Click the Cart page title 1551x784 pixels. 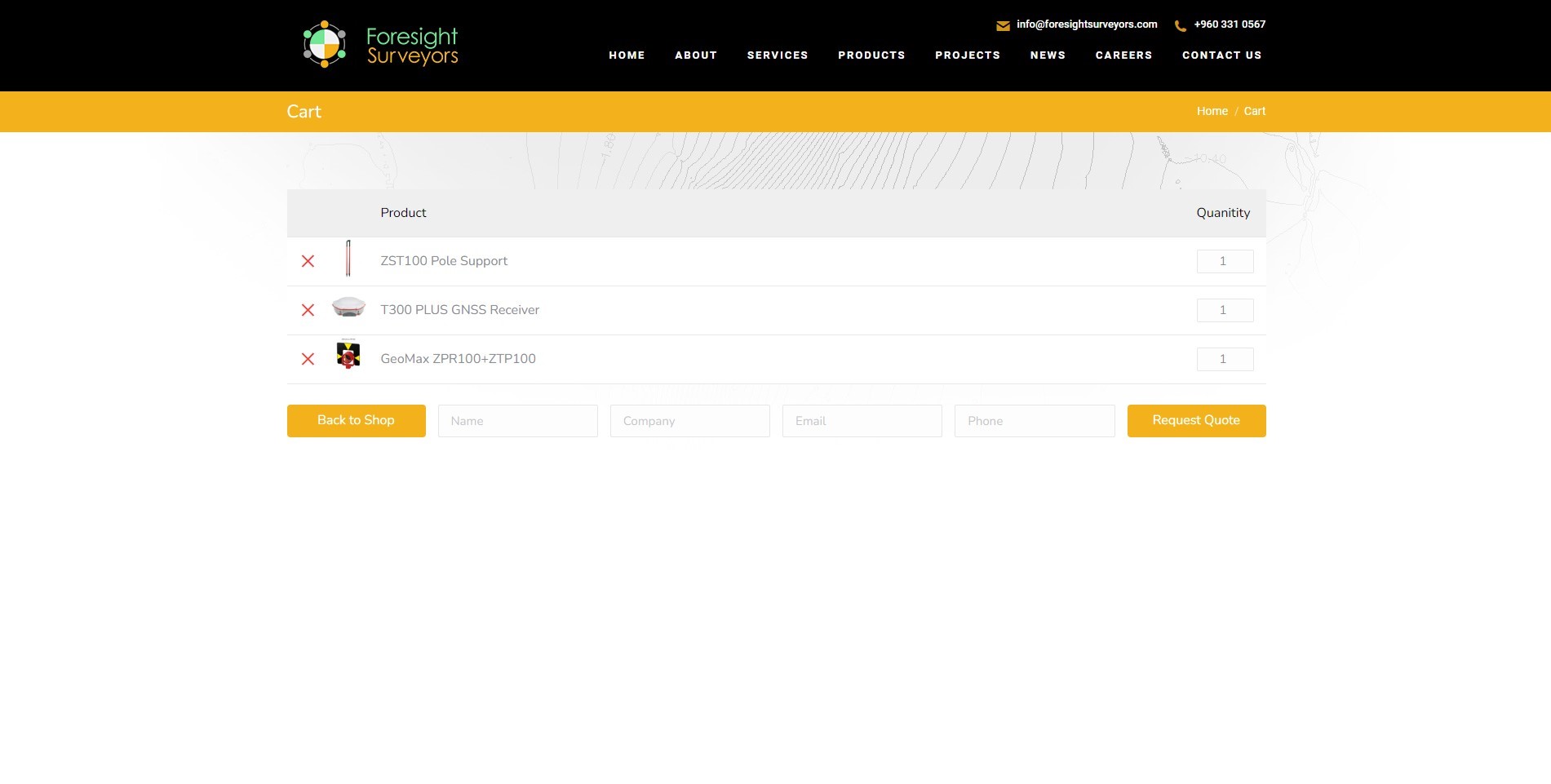(x=304, y=112)
